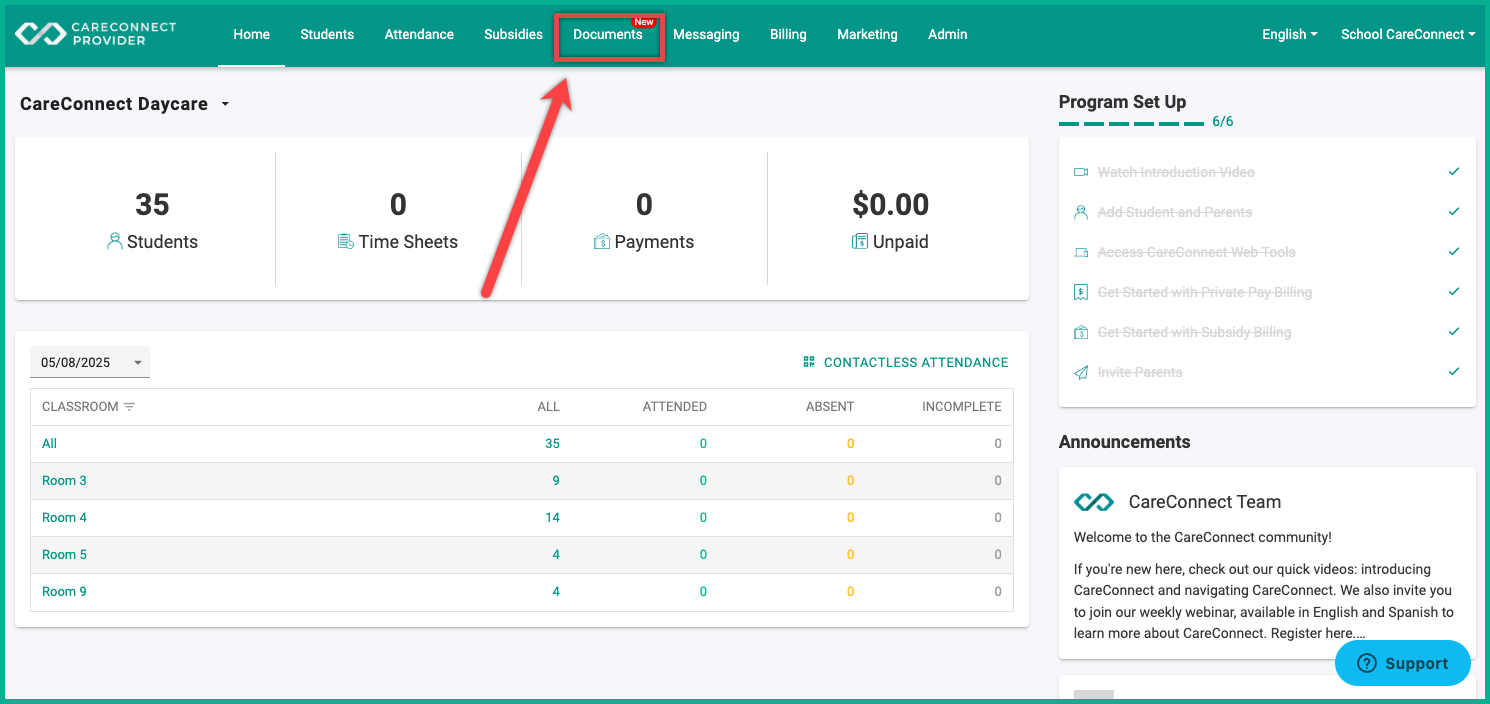This screenshot has width=1490, height=704.
Task: Open Contactless Attendance link
Action: tap(916, 362)
